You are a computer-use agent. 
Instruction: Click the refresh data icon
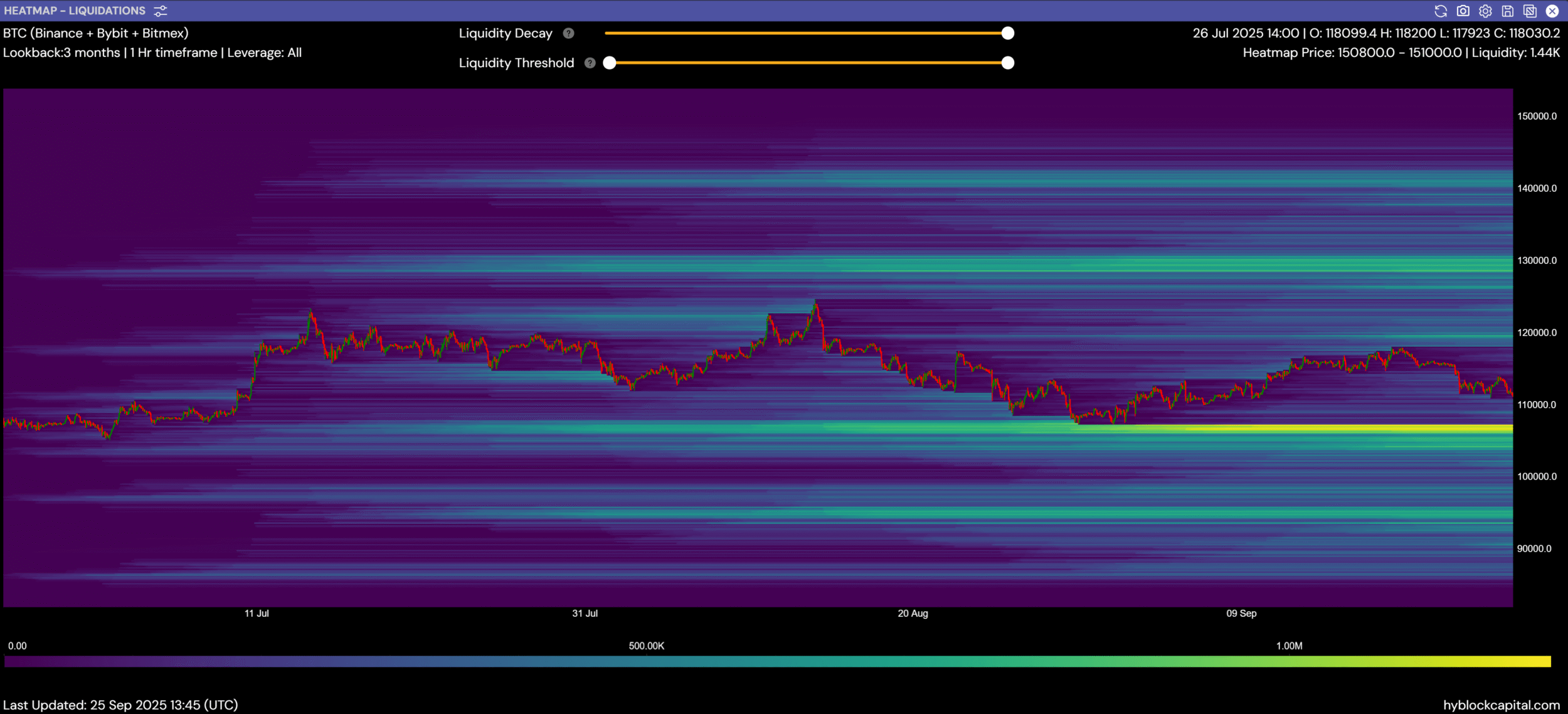[x=1440, y=11]
